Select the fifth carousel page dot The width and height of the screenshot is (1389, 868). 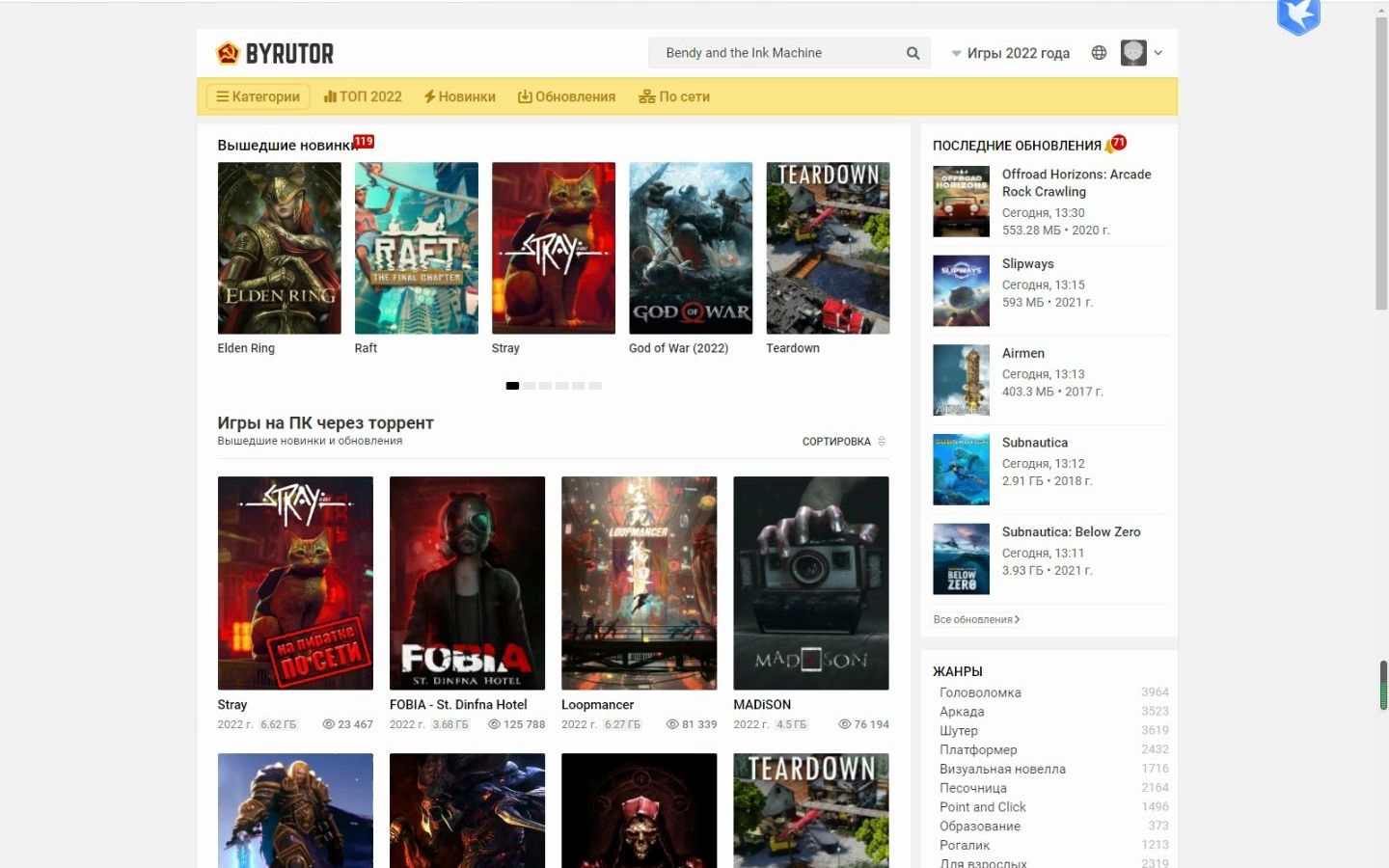(x=578, y=386)
